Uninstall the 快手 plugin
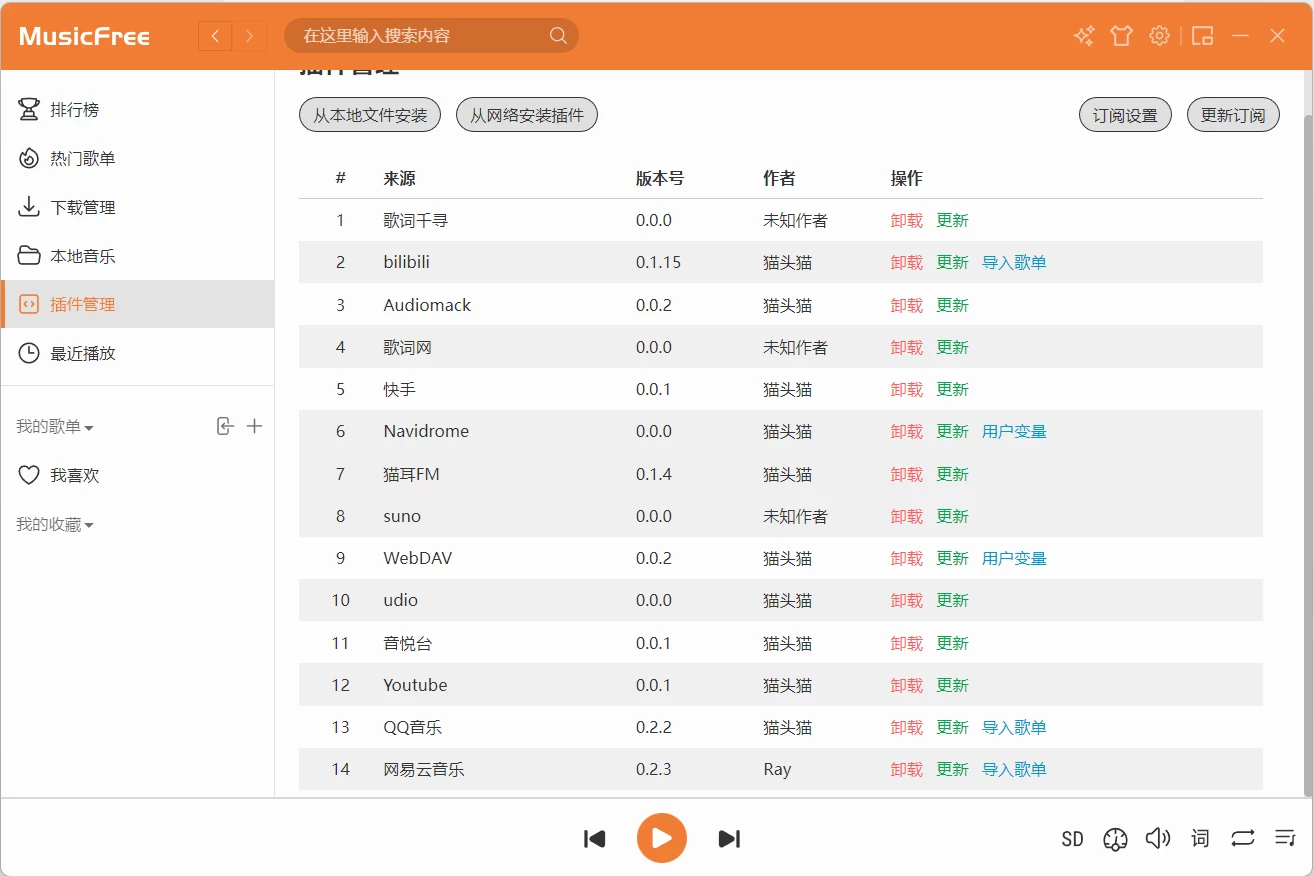This screenshot has width=1314, height=876. point(907,389)
